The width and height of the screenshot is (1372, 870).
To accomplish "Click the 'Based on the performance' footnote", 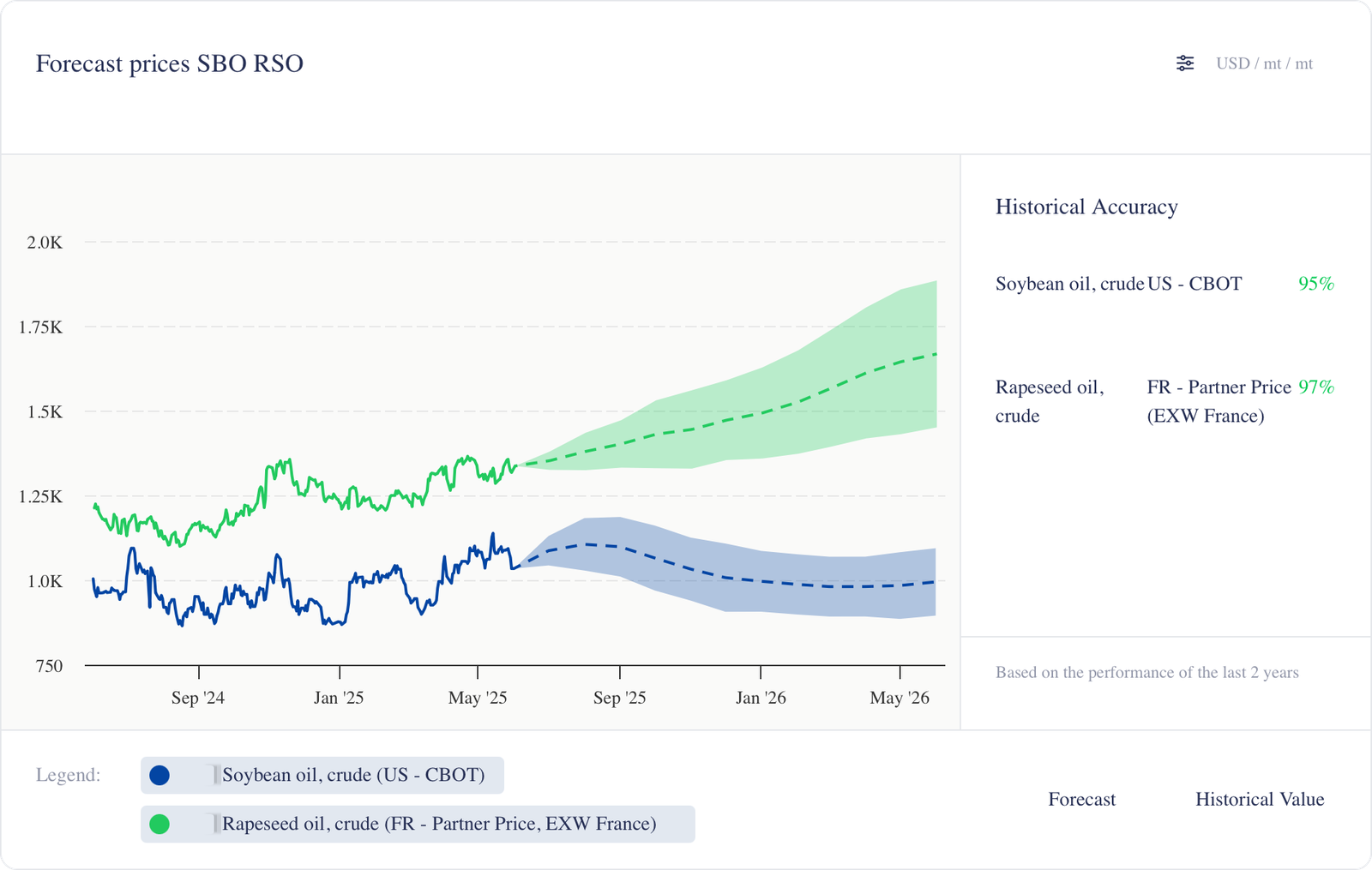I will point(1146,673).
